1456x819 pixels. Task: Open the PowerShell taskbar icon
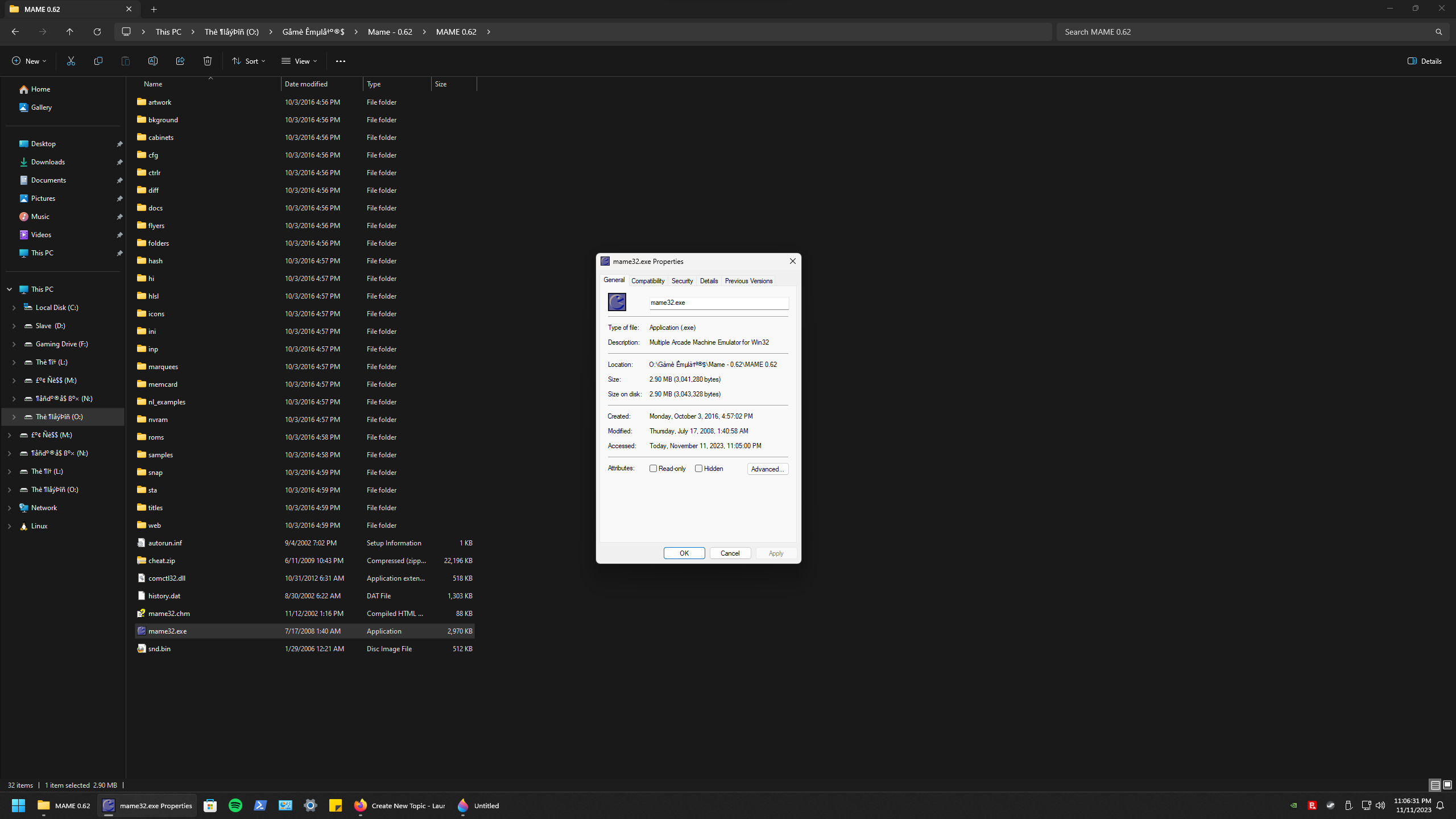[260, 805]
